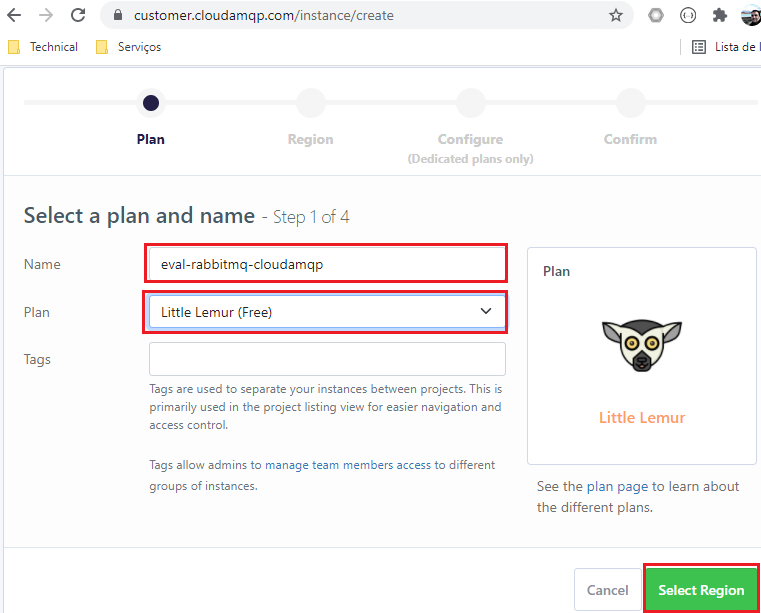Viewport: 761px width, 613px height.
Task: Open the Serviços bookmarks folder
Action: click(129, 47)
